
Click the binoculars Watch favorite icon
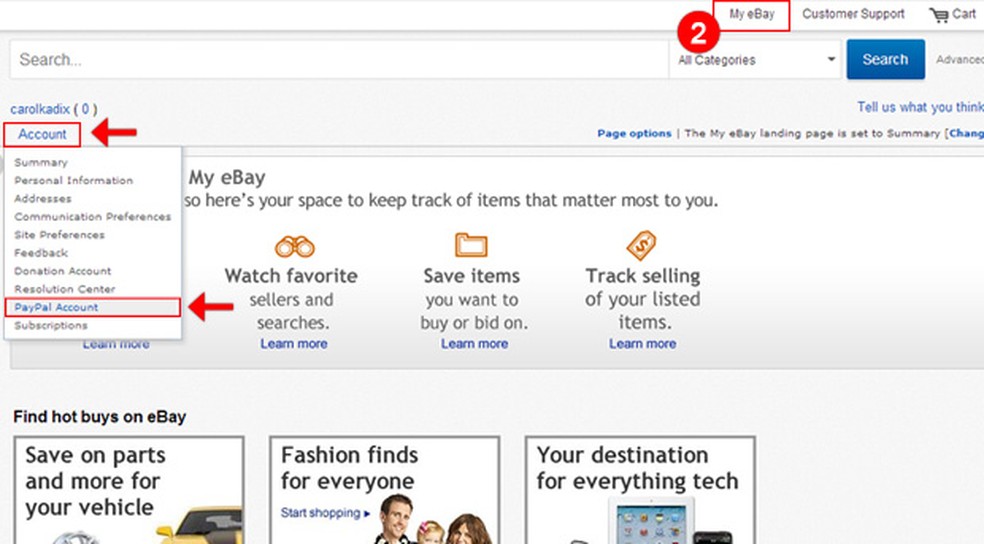(294, 246)
